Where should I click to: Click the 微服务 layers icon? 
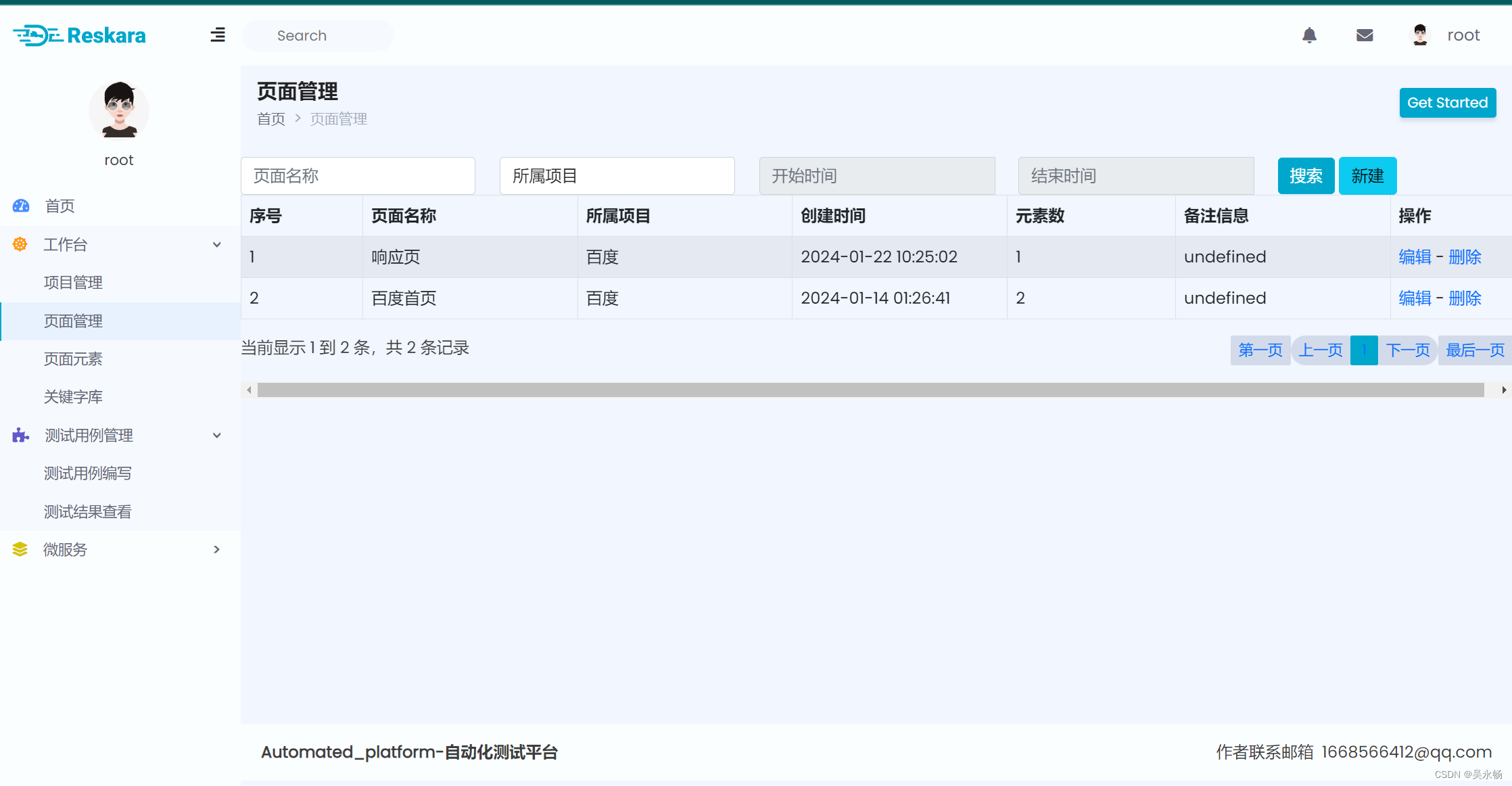coord(20,549)
